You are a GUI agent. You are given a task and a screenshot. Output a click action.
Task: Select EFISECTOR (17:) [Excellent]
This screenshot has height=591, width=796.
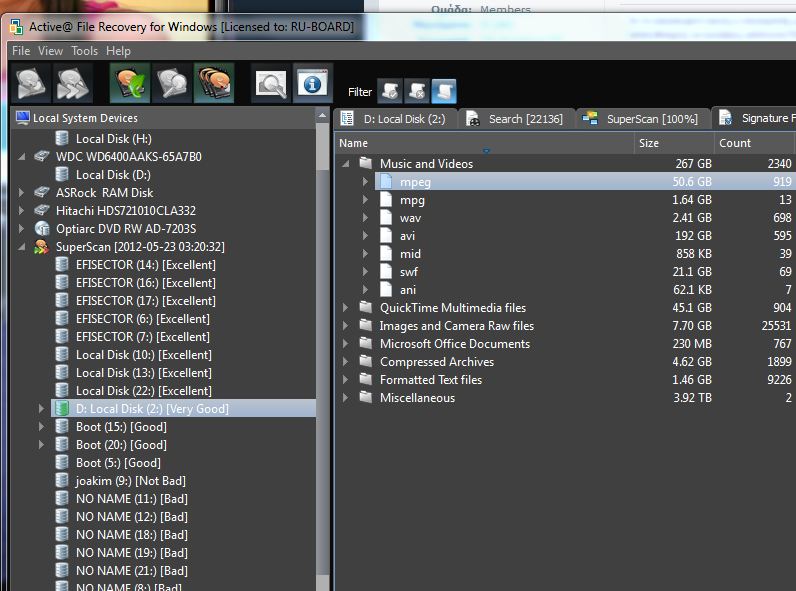(146, 301)
